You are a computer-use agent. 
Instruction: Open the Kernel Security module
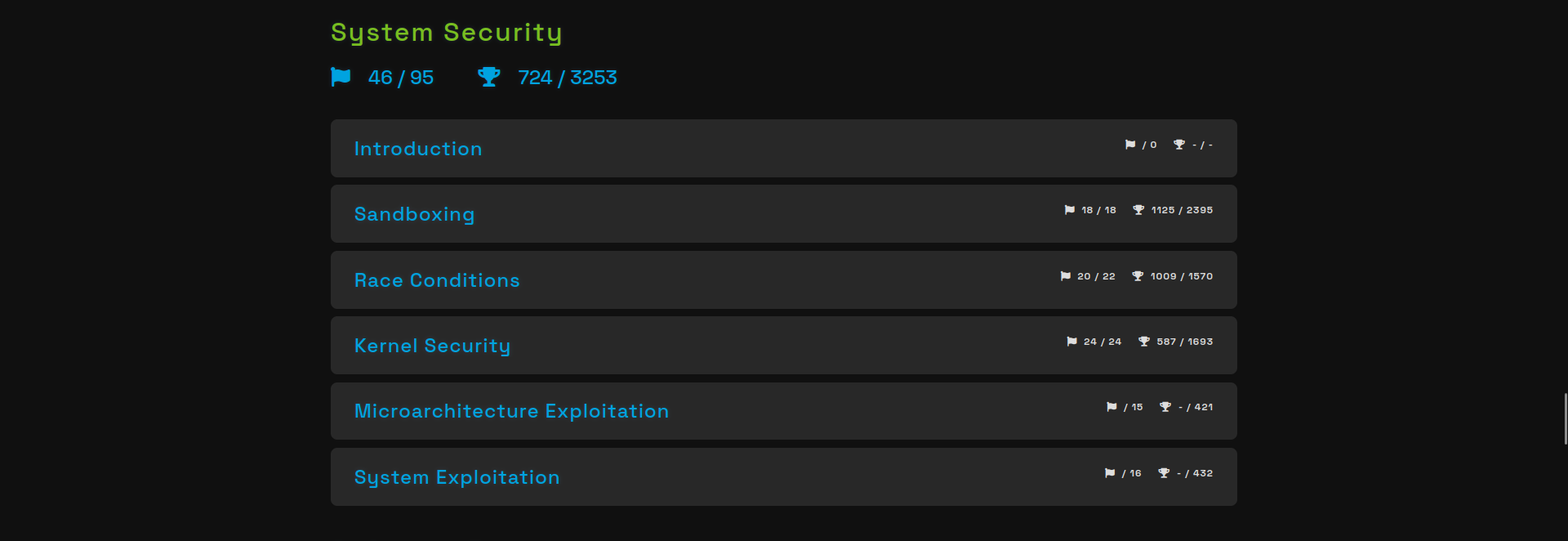(432, 346)
